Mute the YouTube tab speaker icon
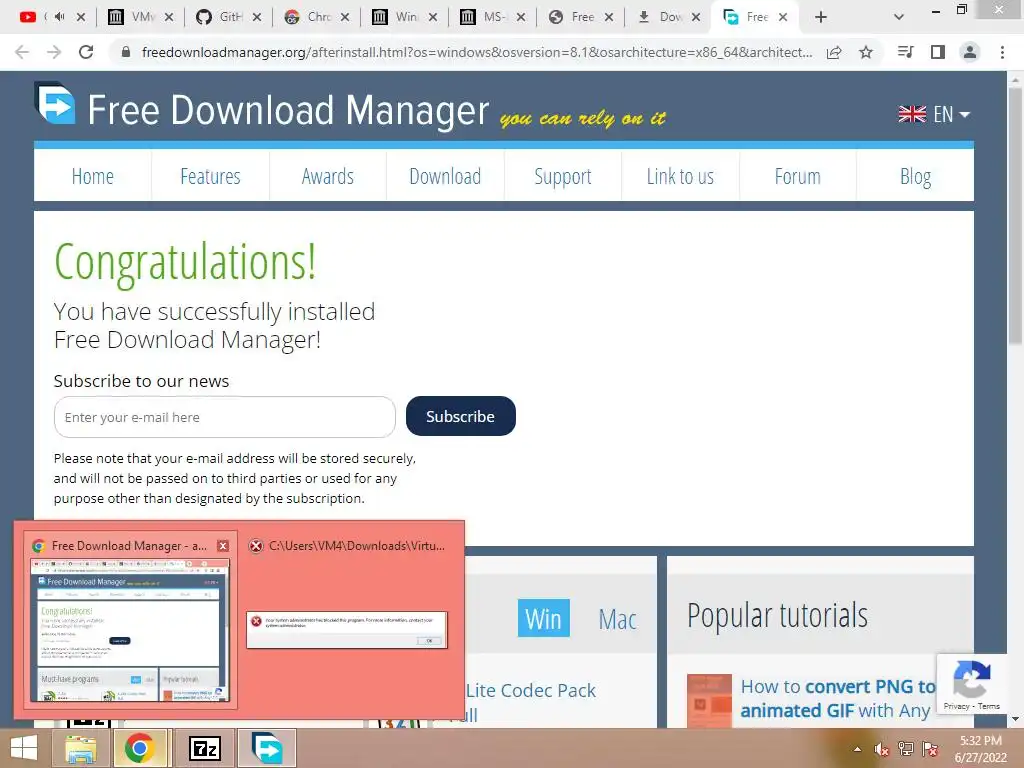 tap(60, 16)
